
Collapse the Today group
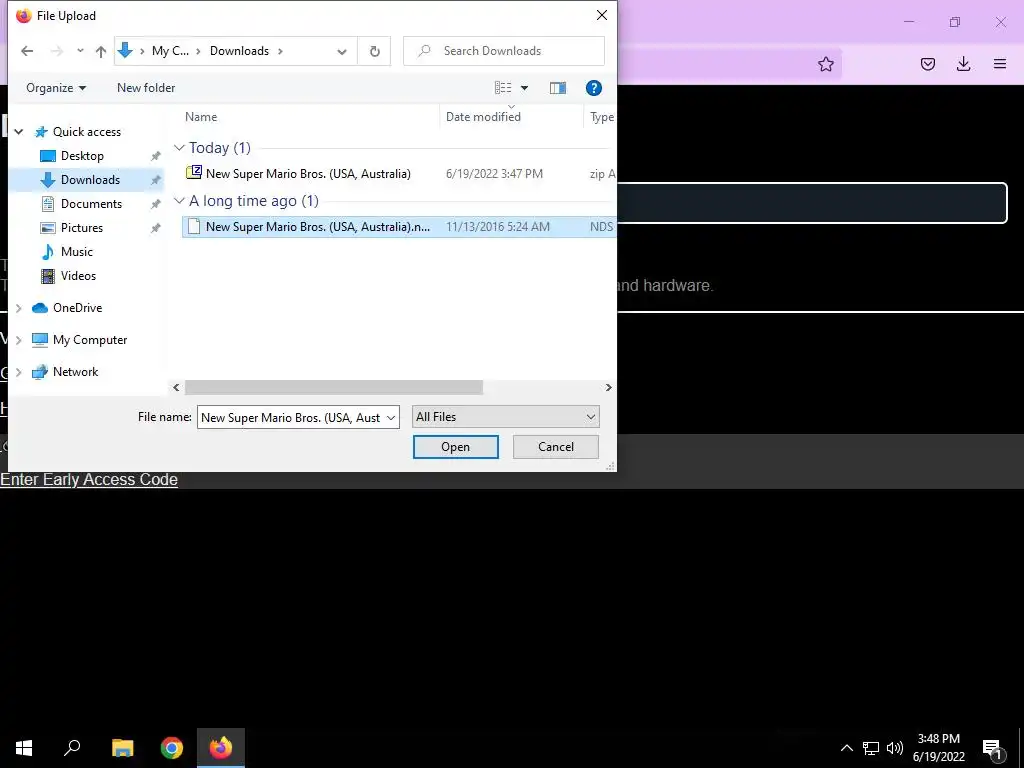(179, 148)
